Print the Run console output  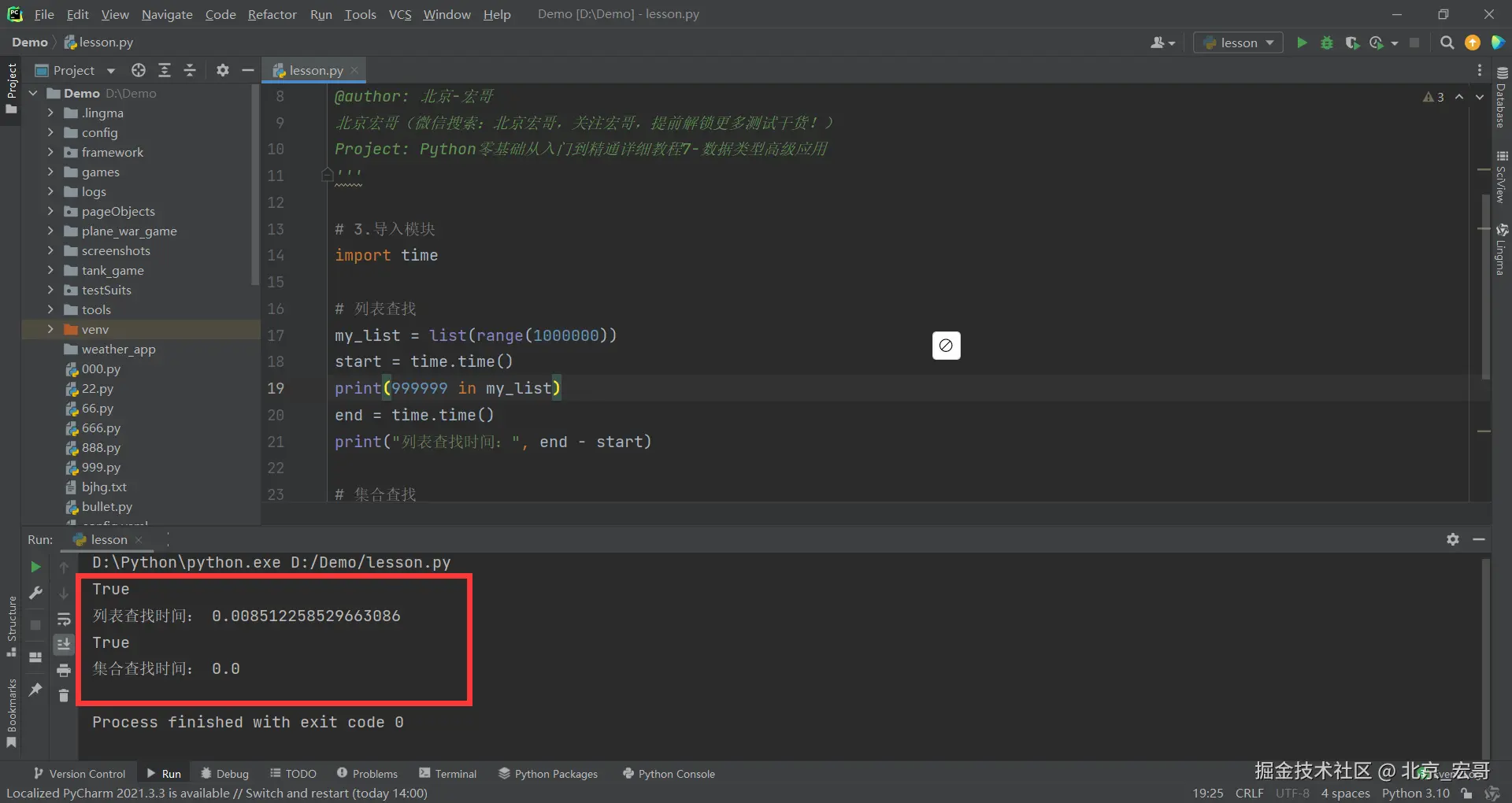coord(64,670)
